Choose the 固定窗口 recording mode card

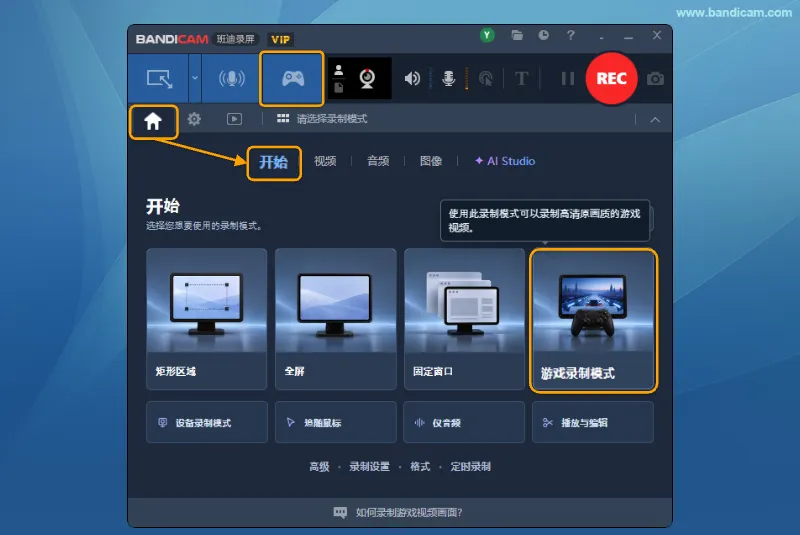tap(464, 319)
